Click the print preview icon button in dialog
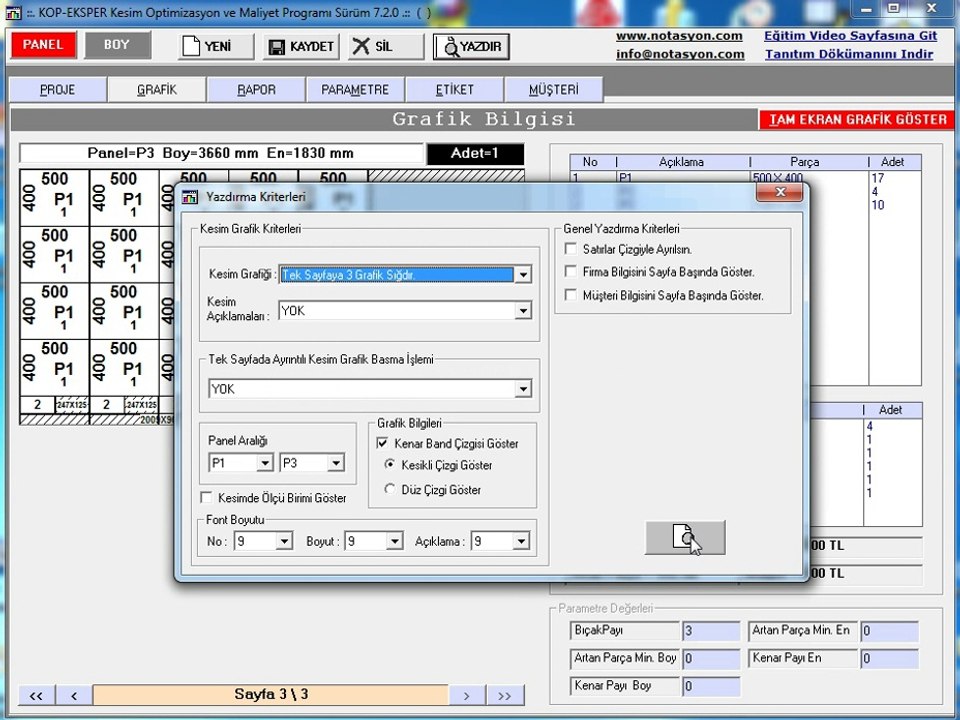 coord(684,538)
